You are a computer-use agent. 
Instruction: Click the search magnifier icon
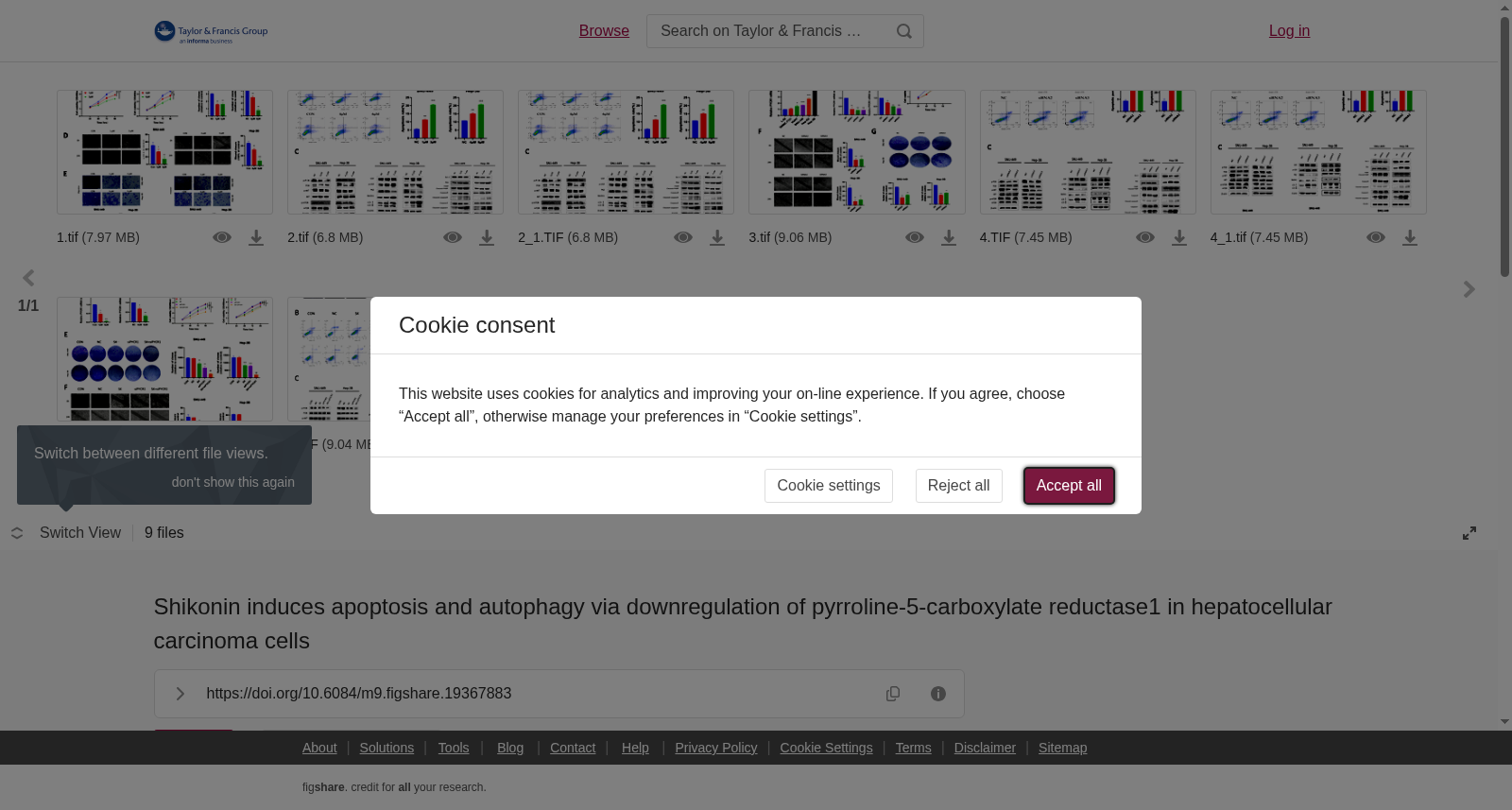pos(904,31)
